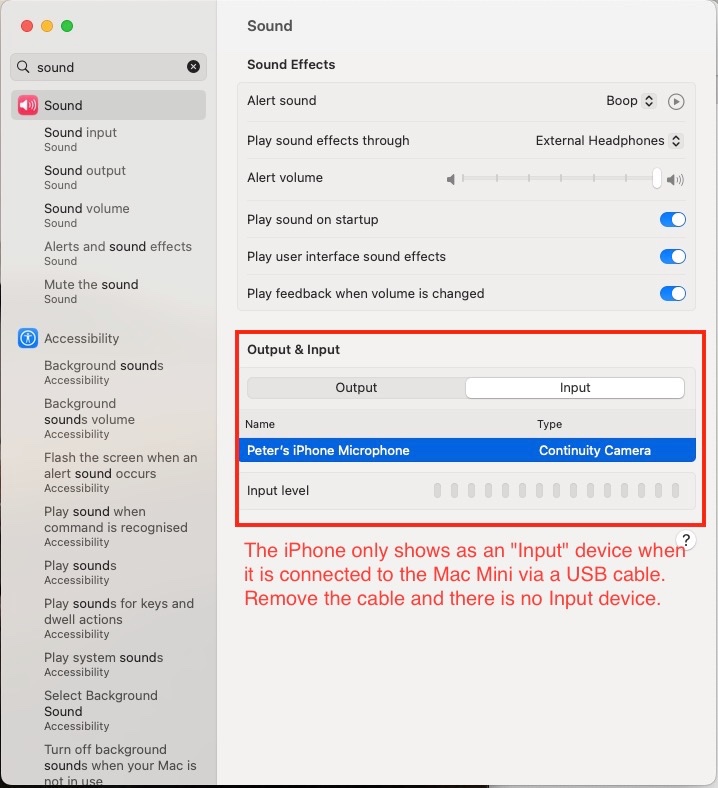Toggle Play sound on startup switch
The image size is (718, 788).
tap(673, 220)
